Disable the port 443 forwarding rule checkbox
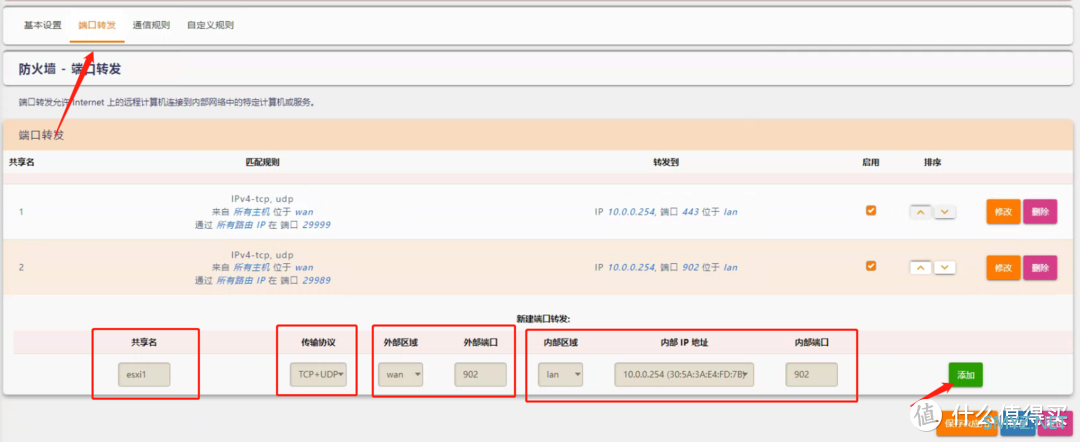This screenshot has height=442, width=1080. [x=871, y=211]
